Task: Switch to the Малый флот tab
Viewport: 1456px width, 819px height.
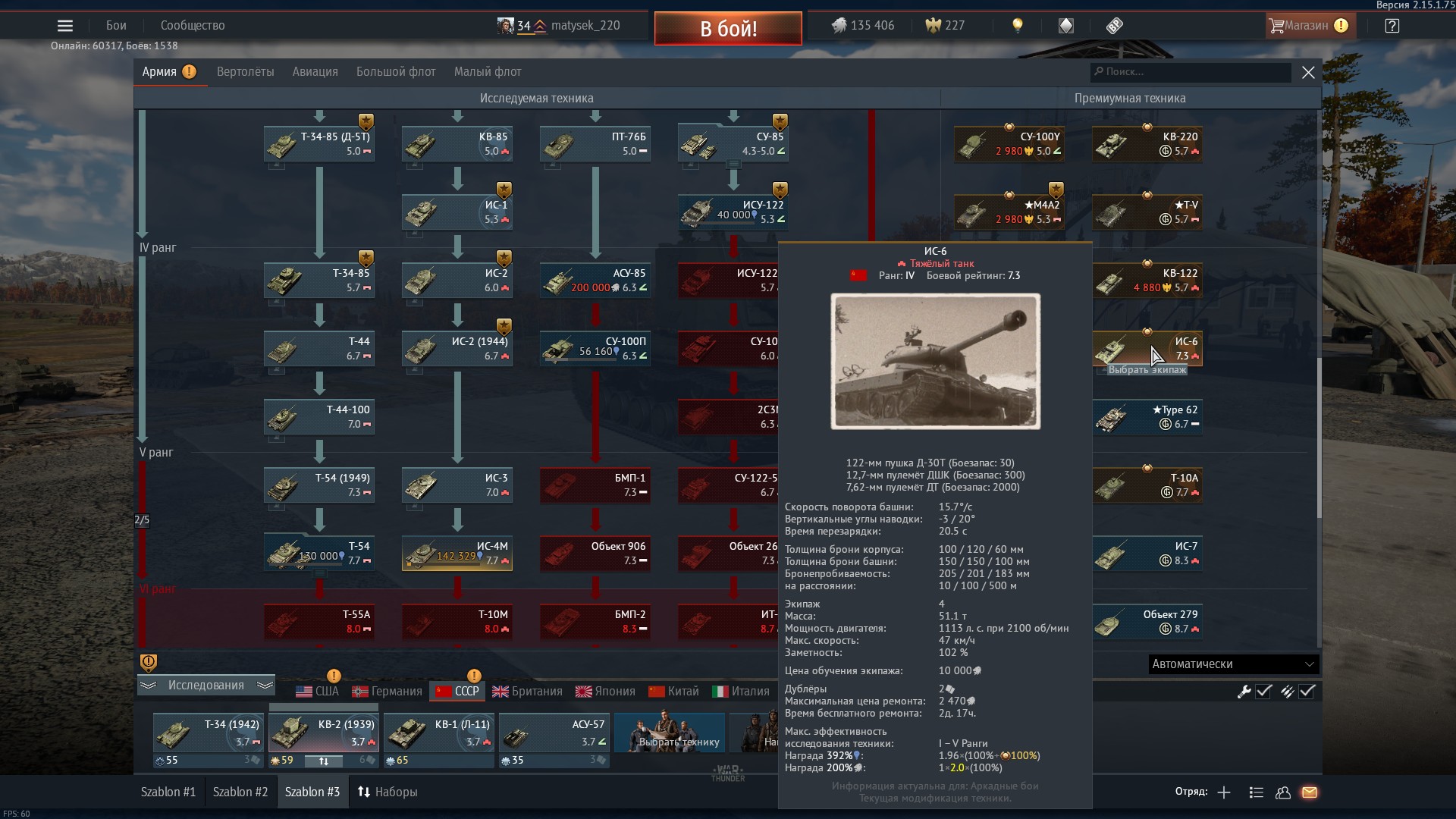Action: 488,72
